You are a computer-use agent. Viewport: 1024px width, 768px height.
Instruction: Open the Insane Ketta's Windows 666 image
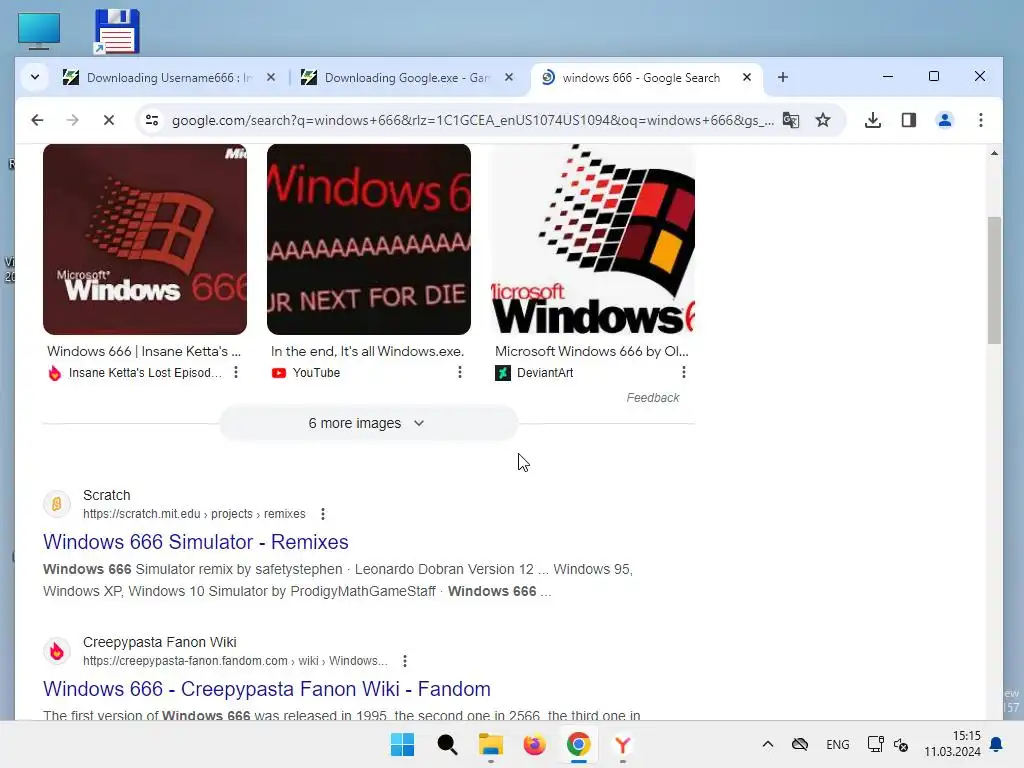[145, 239]
